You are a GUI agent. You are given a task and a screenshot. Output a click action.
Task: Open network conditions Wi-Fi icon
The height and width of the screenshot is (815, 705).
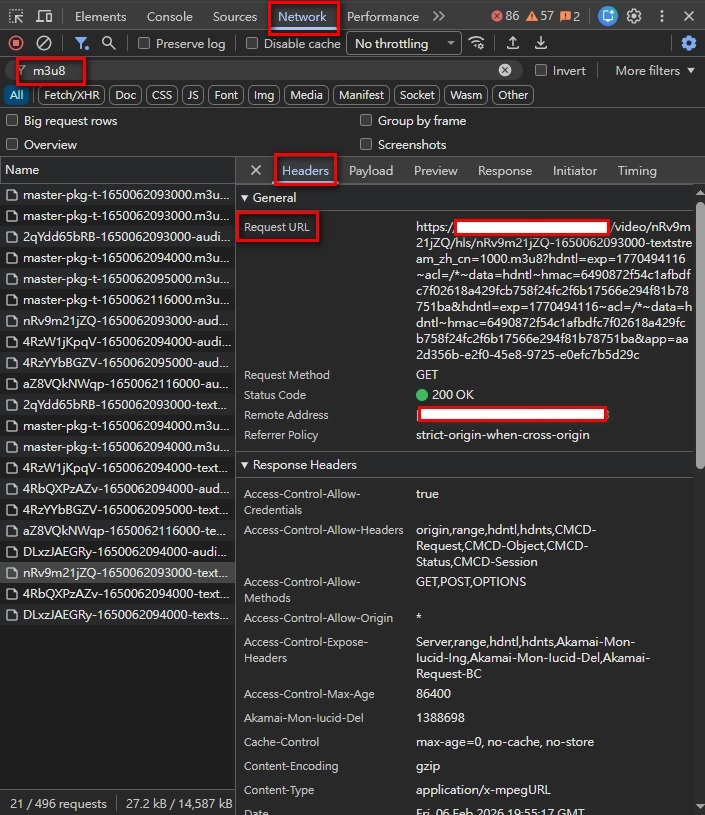click(x=478, y=43)
